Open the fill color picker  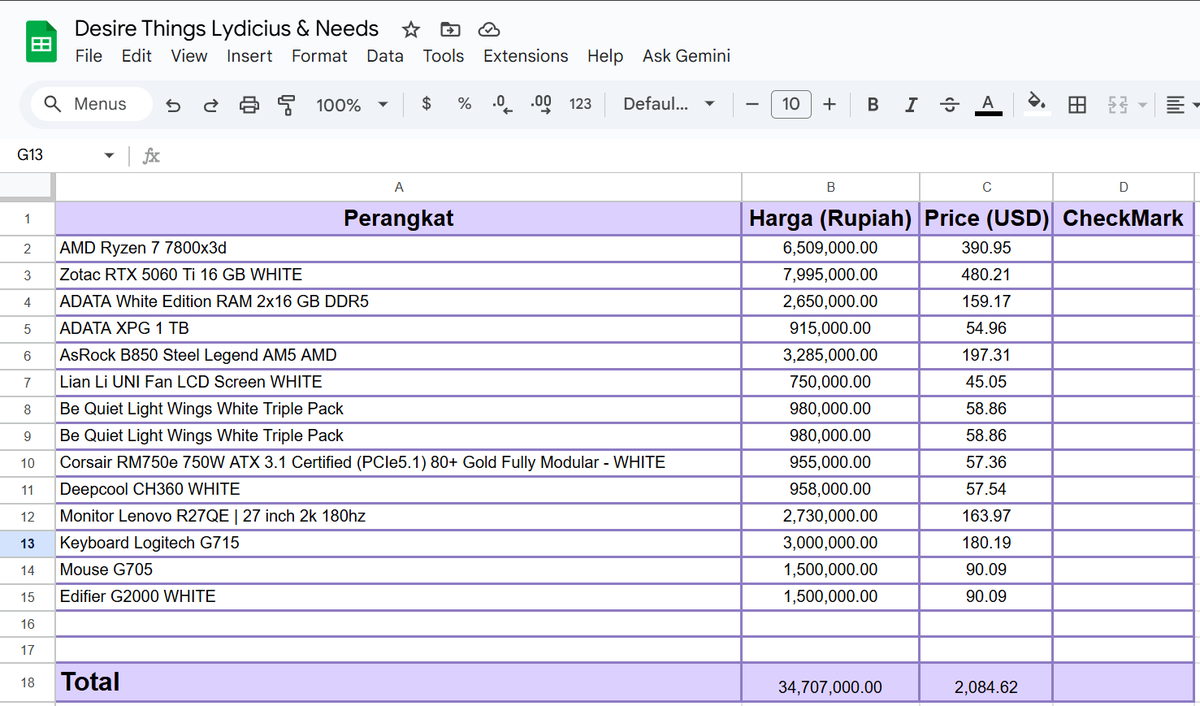(x=1038, y=104)
